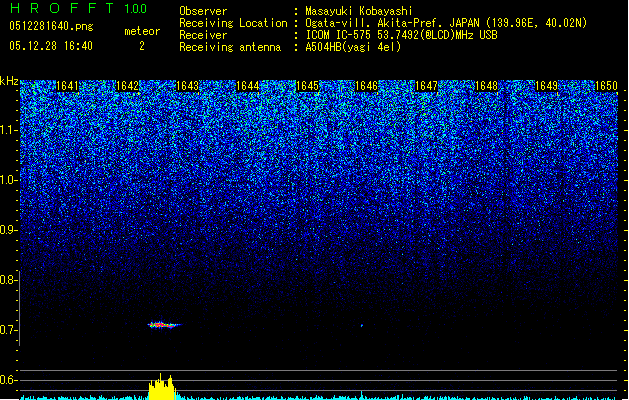Click the 1.0 kHz axis label
629x400 pixels.
[x=8, y=180]
